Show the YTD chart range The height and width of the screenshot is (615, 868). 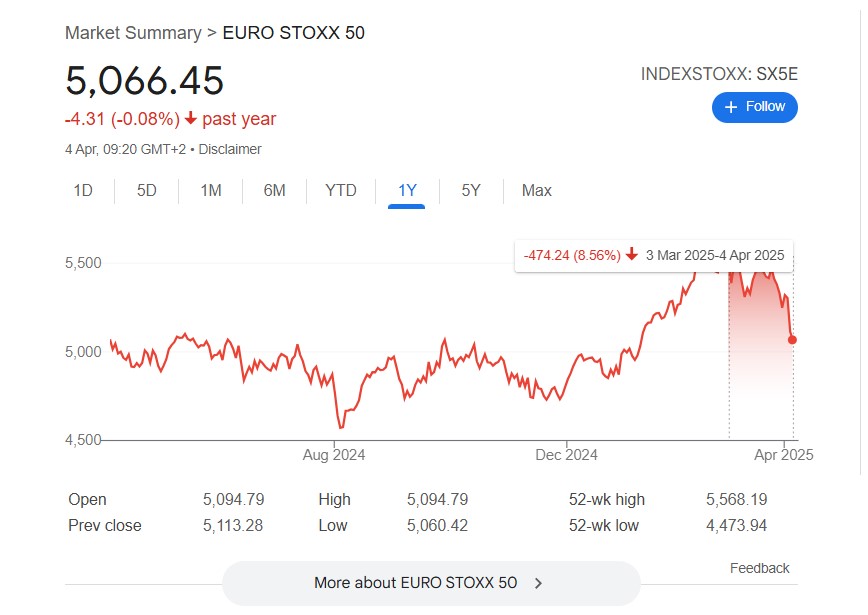340,190
